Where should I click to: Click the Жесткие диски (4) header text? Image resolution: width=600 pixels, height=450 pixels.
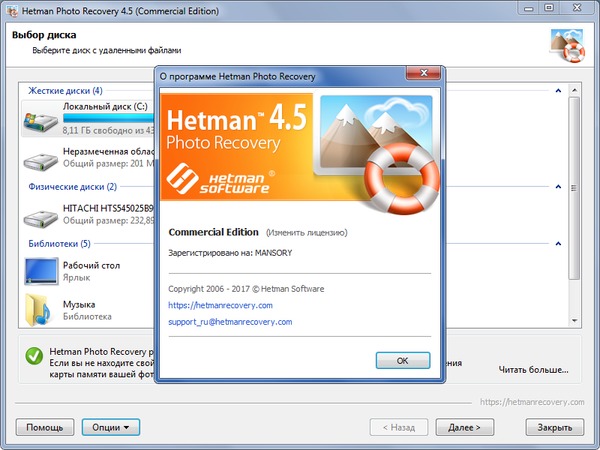pyautogui.click(x=65, y=91)
